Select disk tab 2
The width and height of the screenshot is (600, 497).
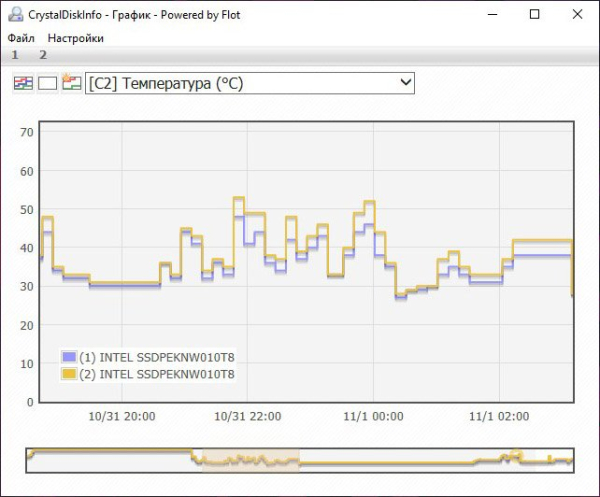[43, 55]
